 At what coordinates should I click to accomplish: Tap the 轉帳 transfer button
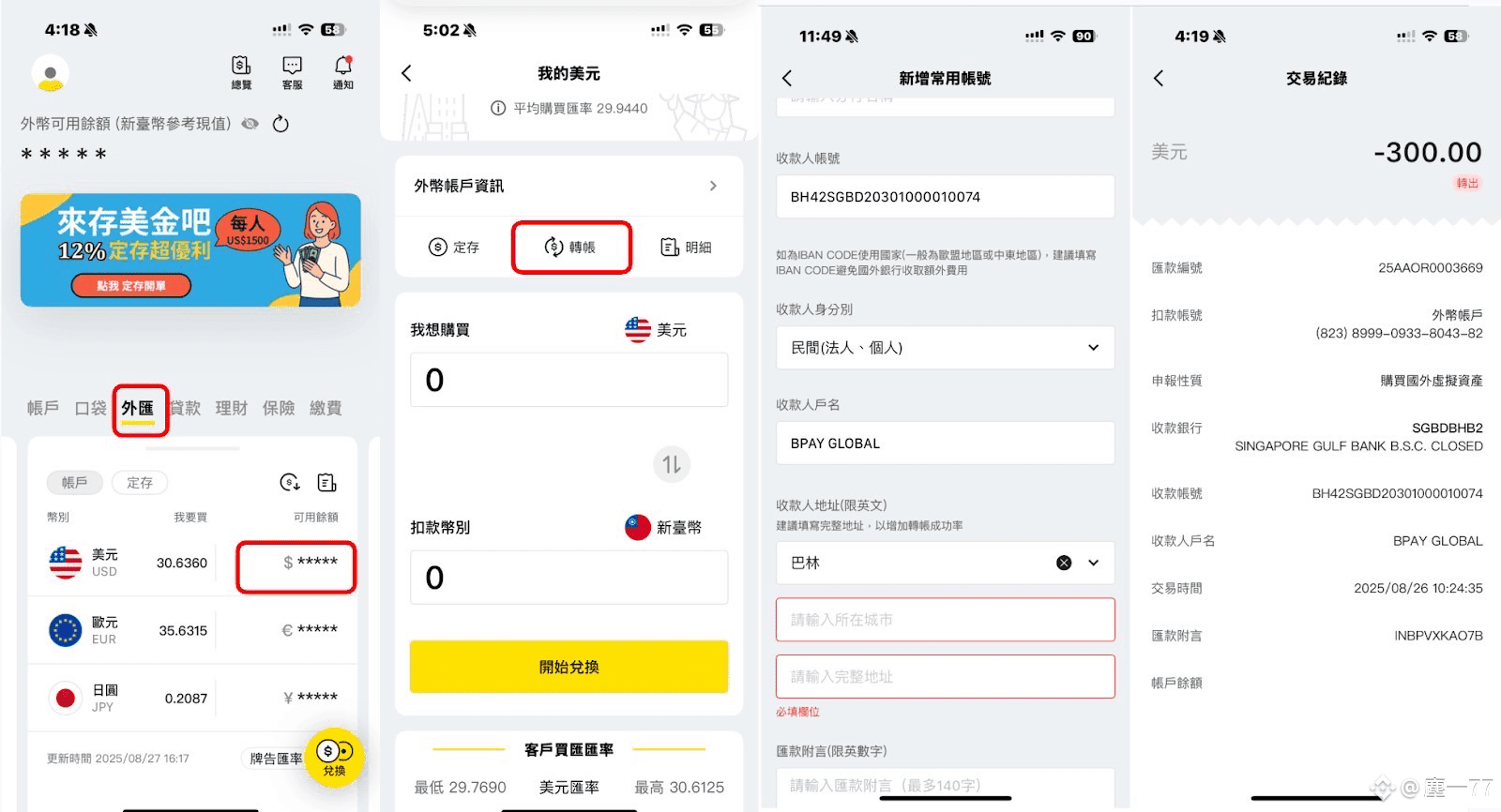pyautogui.click(x=570, y=247)
